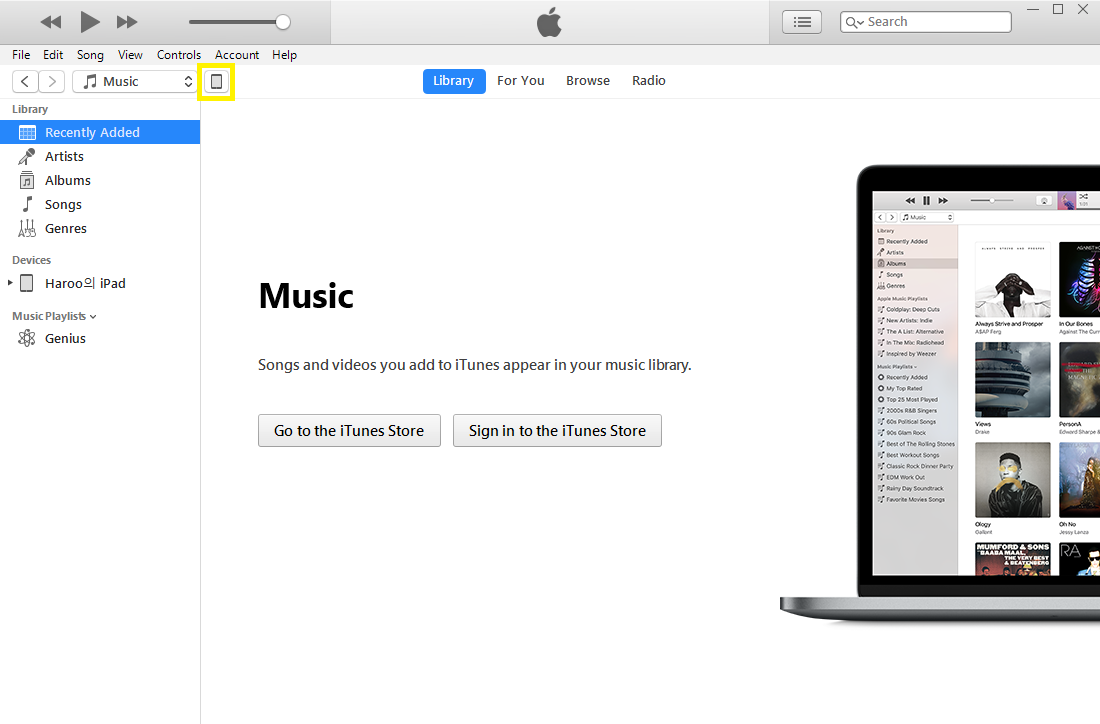Open the Up Next list view button
Screen dimensions: 1100x724
[802, 22]
